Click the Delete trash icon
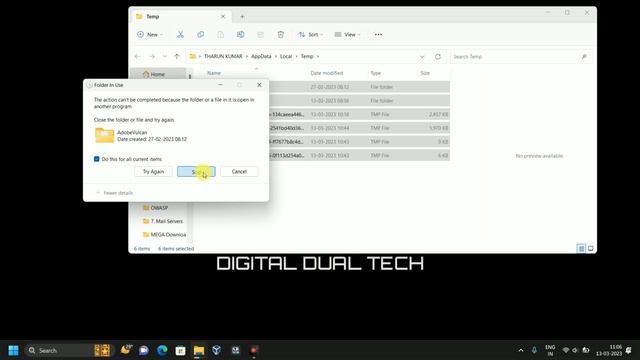Image resolution: width=640 pixels, height=360 pixels. [280, 35]
